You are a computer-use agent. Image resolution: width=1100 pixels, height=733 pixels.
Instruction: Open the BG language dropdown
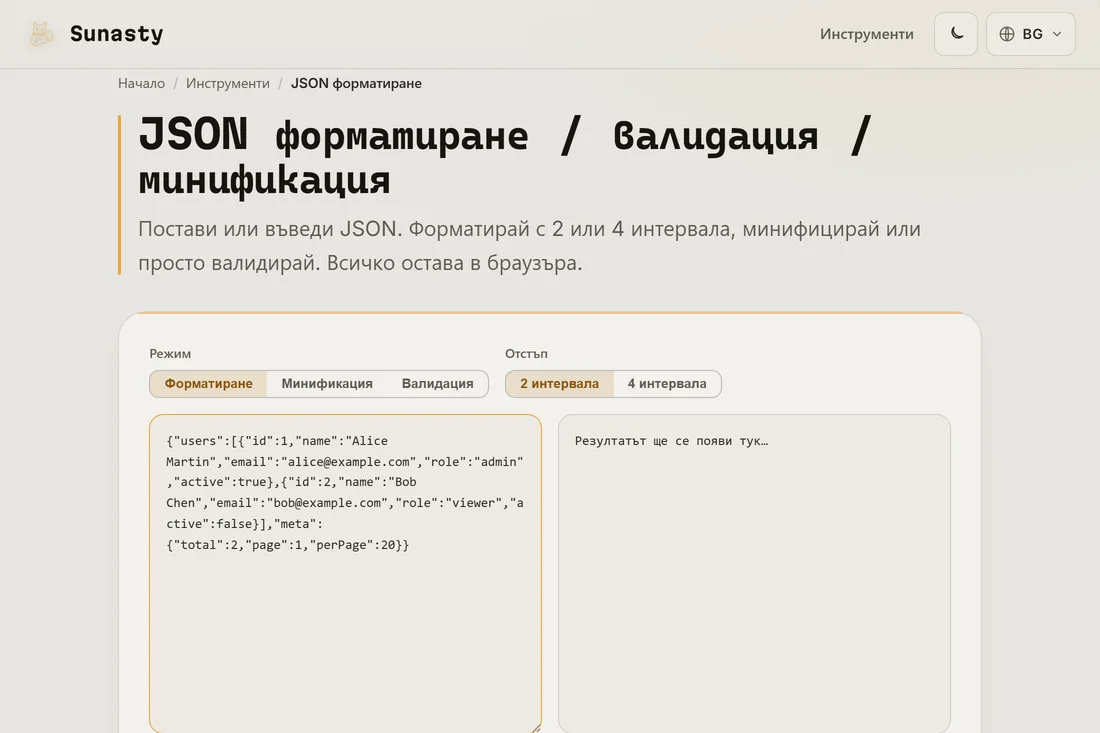[x=1030, y=34]
